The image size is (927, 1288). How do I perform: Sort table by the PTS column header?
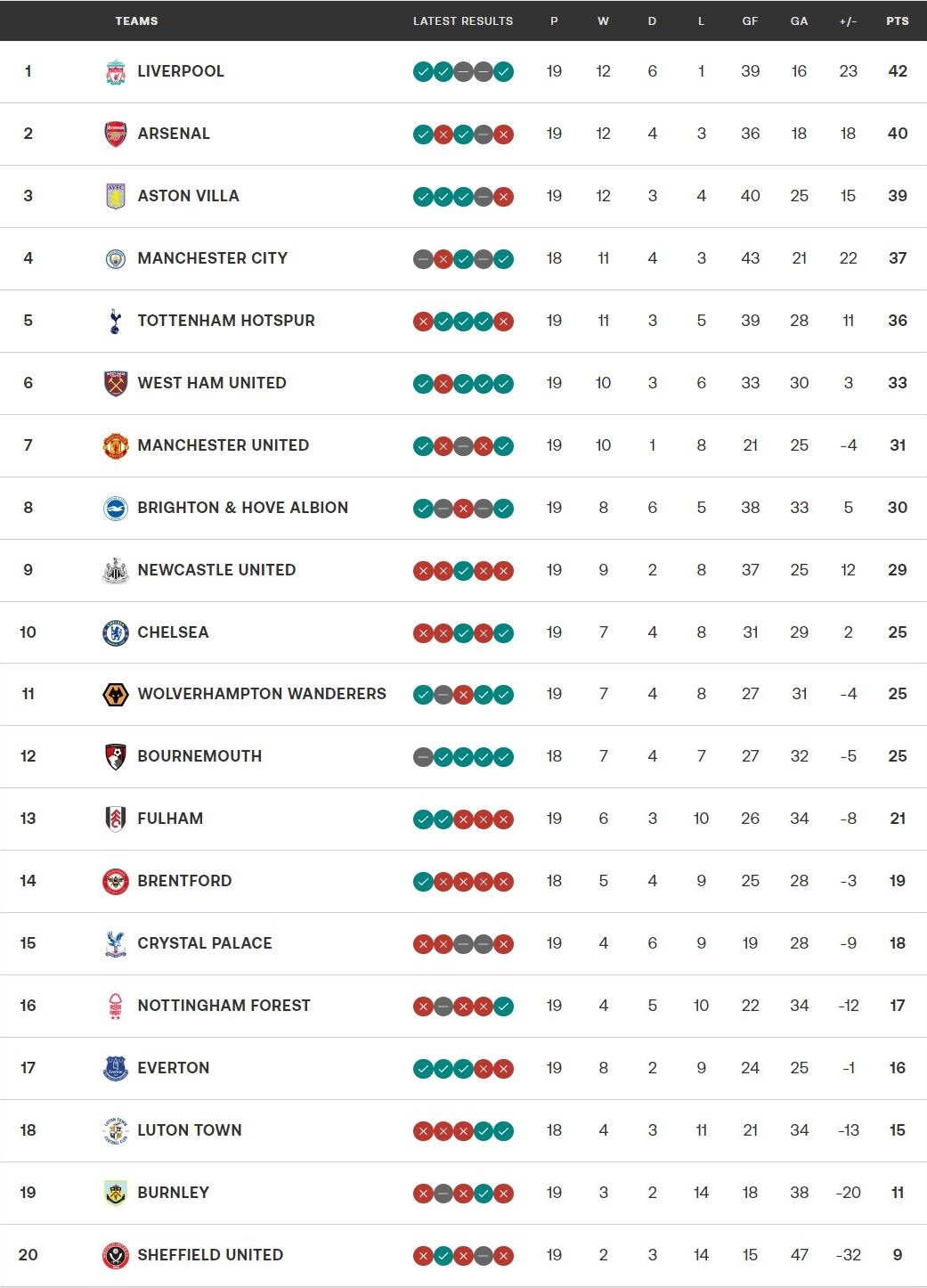pos(895,20)
